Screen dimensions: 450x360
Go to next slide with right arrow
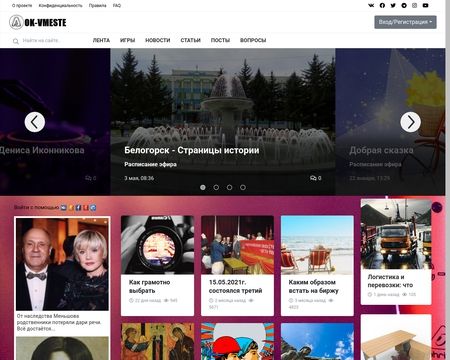click(410, 122)
